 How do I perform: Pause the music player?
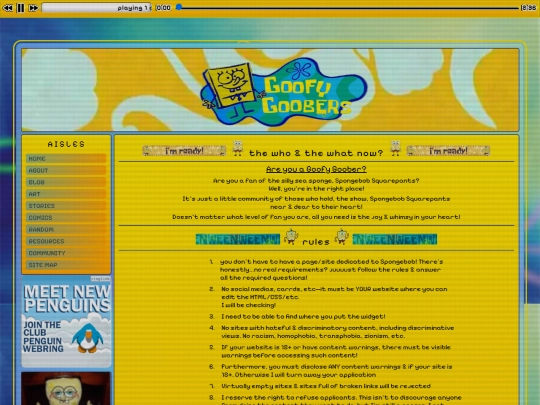click(21, 8)
